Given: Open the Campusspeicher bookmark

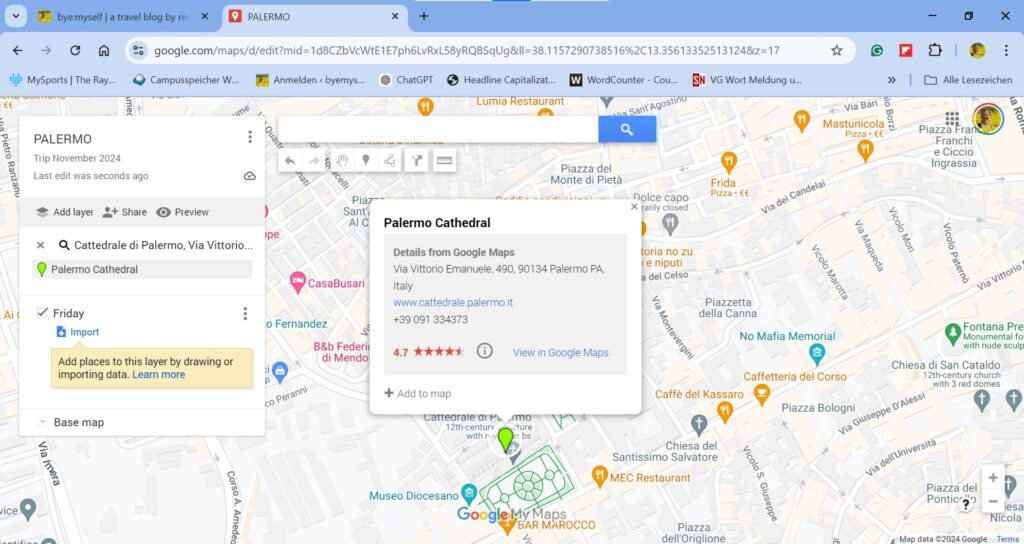Looking at the screenshot, I should pos(185,80).
